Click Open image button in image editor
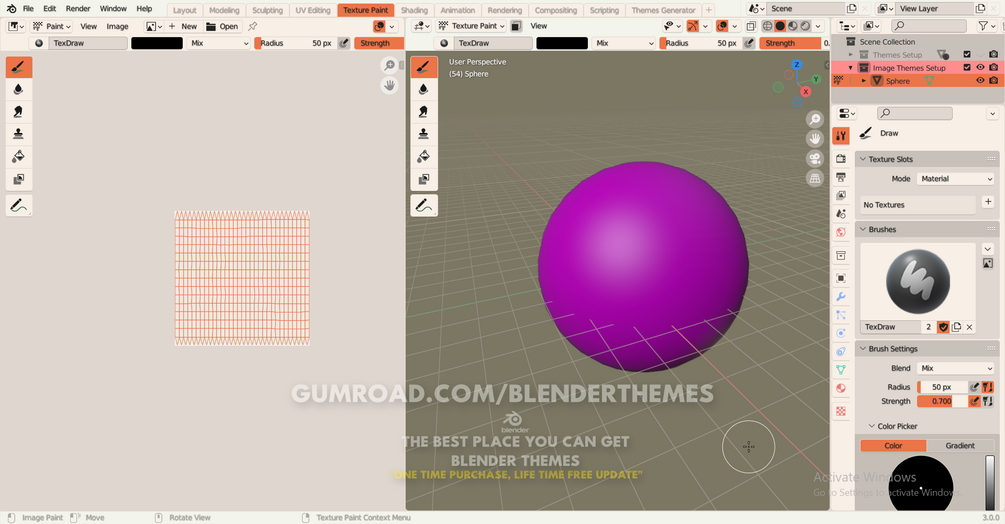The width and height of the screenshot is (1005, 524). pyautogui.click(x=222, y=26)
